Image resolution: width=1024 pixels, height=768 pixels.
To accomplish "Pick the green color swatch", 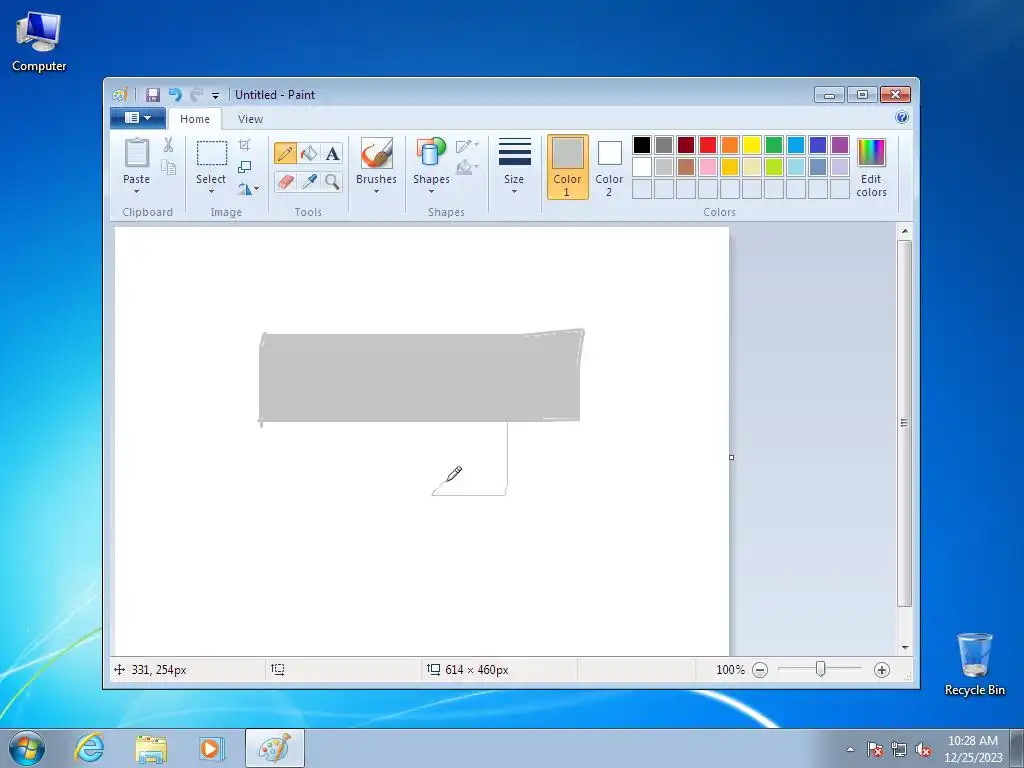I will [x=774, y=145].
